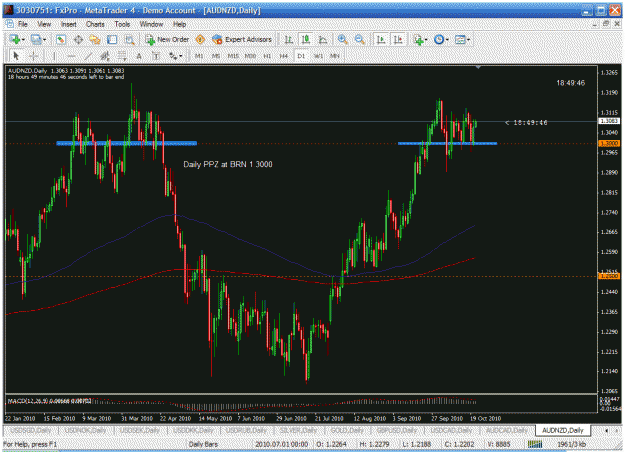Image resolution: width=625 pixels, height=452 pixels.
Task: Click the MACD indicator label
Action: 49,401
